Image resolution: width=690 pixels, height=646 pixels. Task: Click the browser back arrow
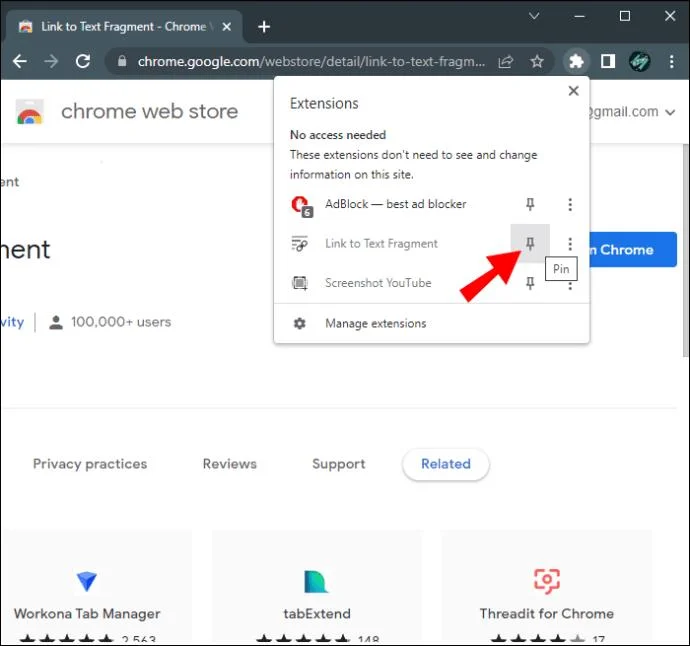[20, 61]
